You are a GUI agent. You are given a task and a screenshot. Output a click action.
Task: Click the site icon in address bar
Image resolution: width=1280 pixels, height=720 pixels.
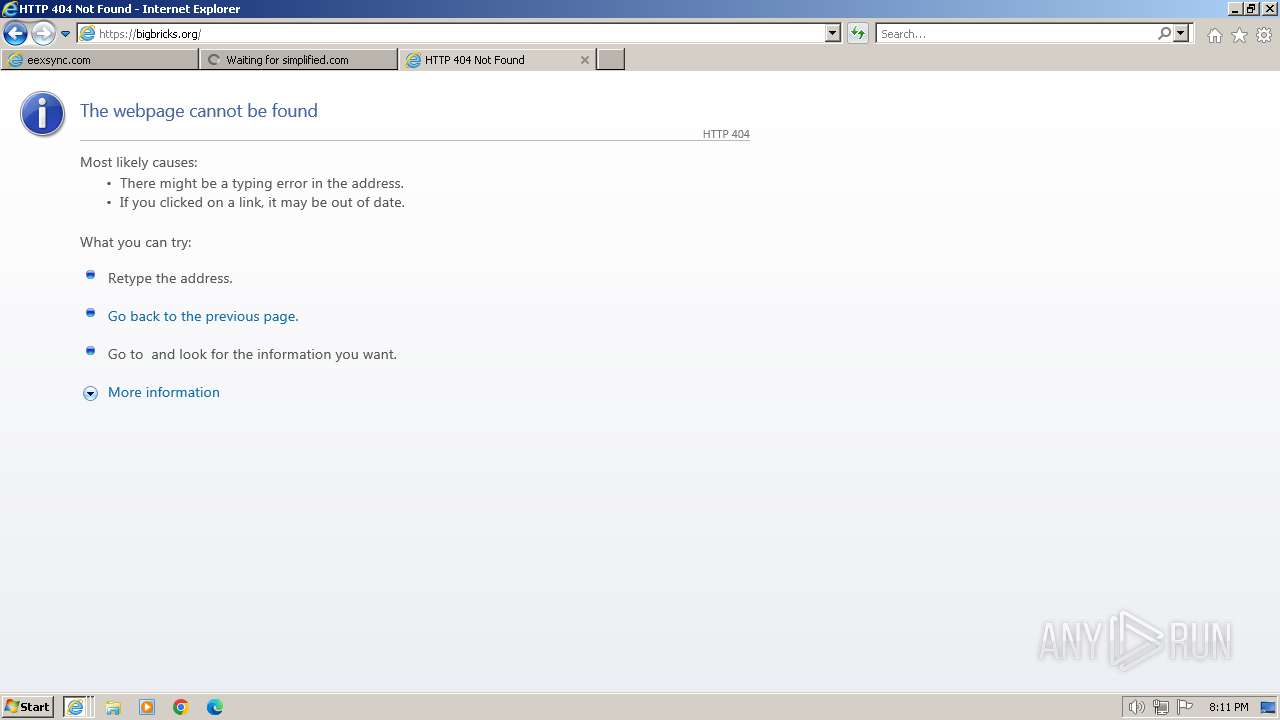(87, 33)
